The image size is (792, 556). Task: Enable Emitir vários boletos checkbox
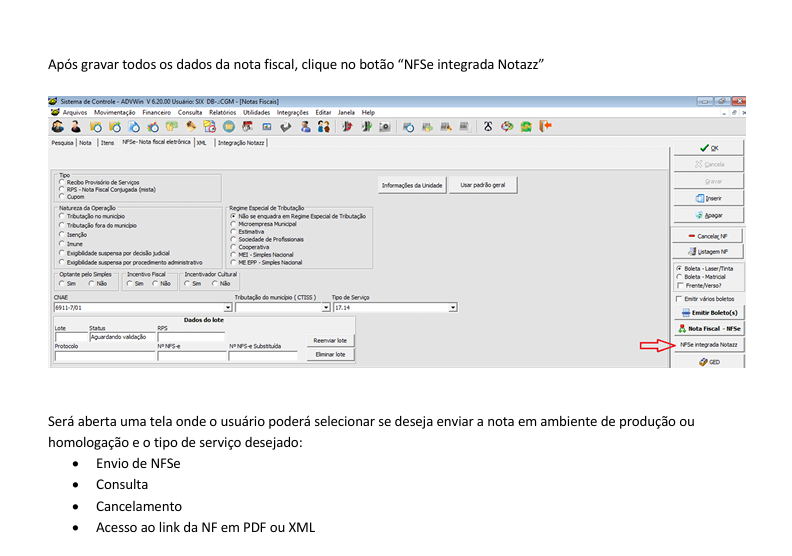tap(679, 299)
